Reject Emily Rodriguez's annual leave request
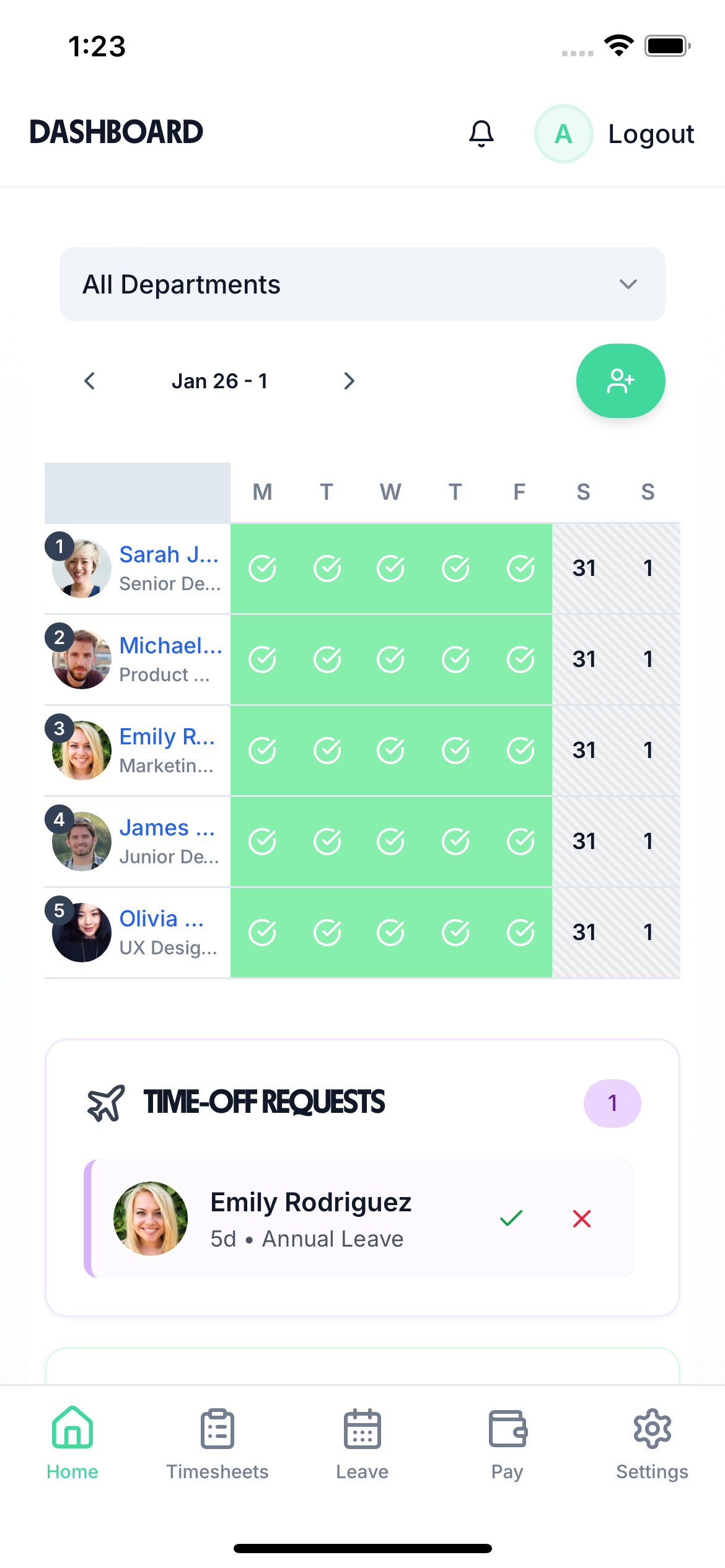Screen dimensions: 725x1568 point(582,1218)
